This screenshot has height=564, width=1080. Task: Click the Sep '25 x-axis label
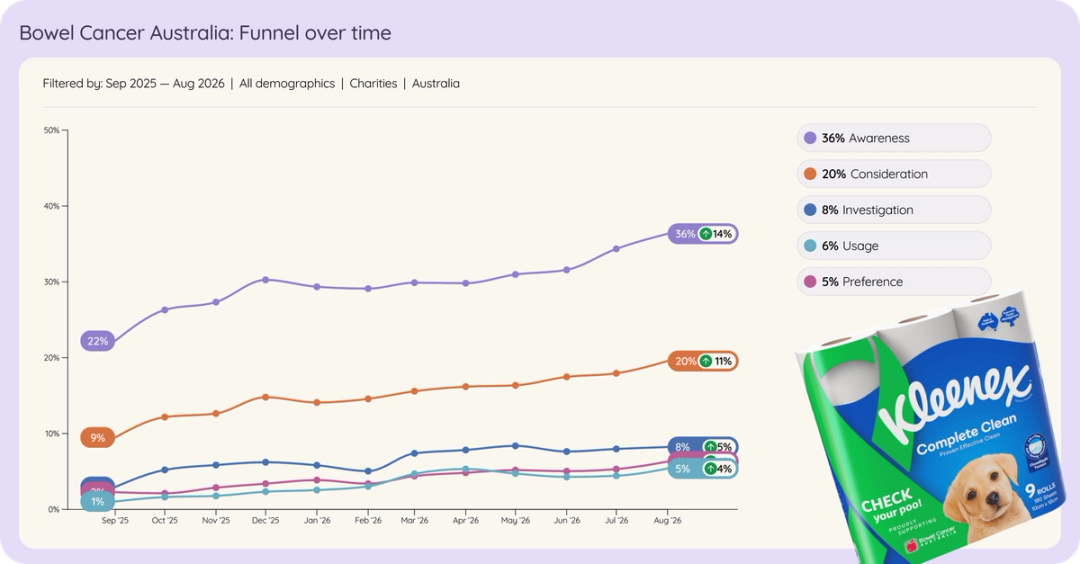pos(115,521)
